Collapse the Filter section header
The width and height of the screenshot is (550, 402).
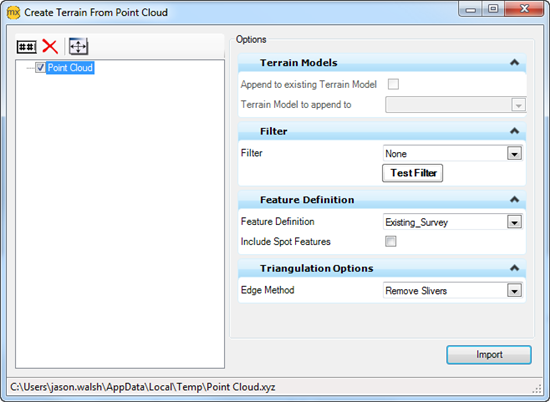tap(514, 131)
